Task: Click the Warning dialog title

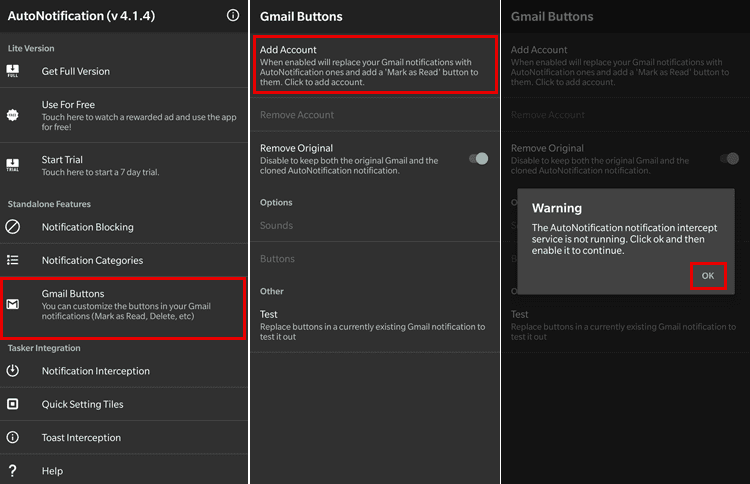Action: (557, 208)
